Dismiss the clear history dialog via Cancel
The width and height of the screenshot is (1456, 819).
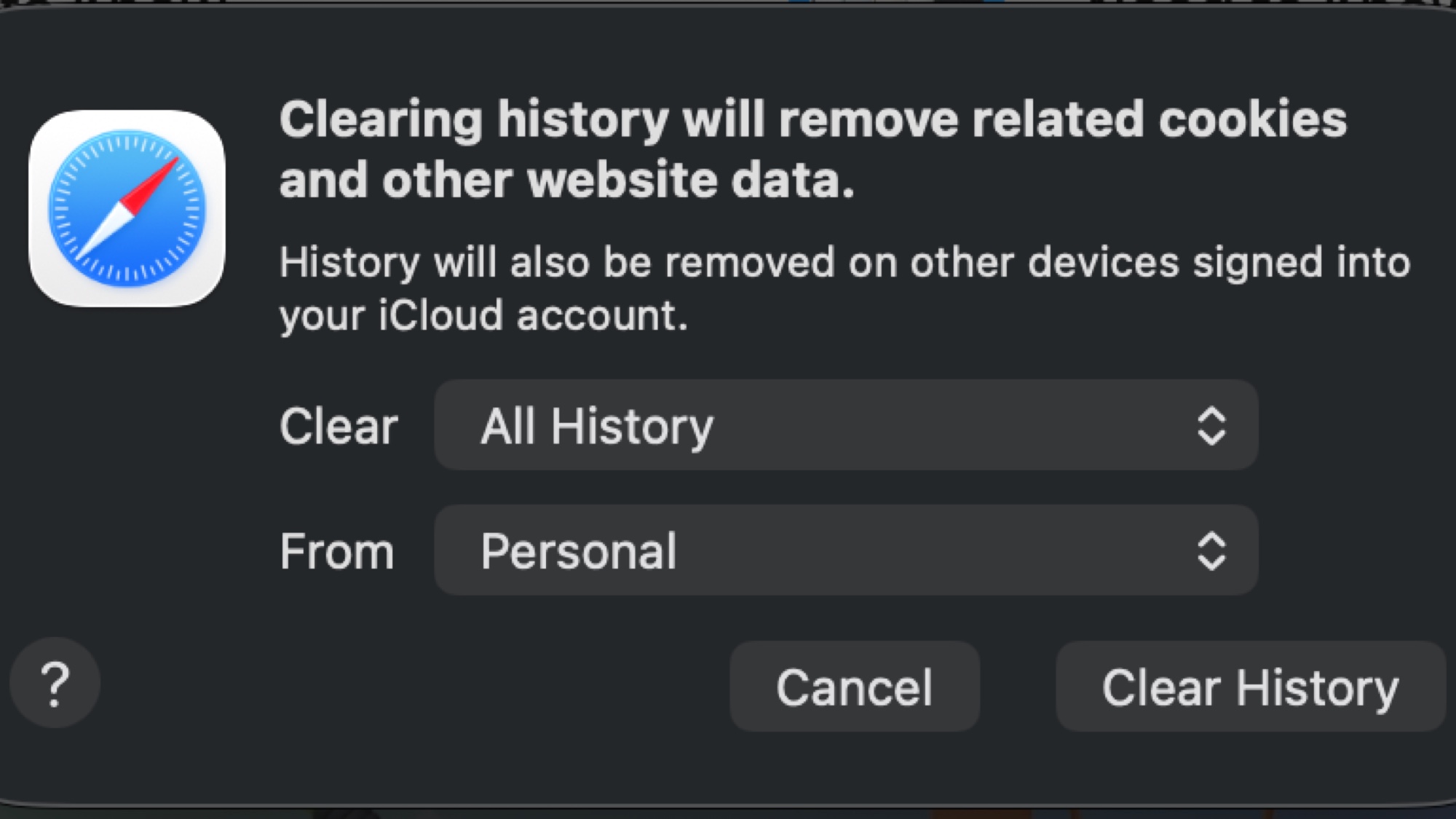(x=854, y=687)
